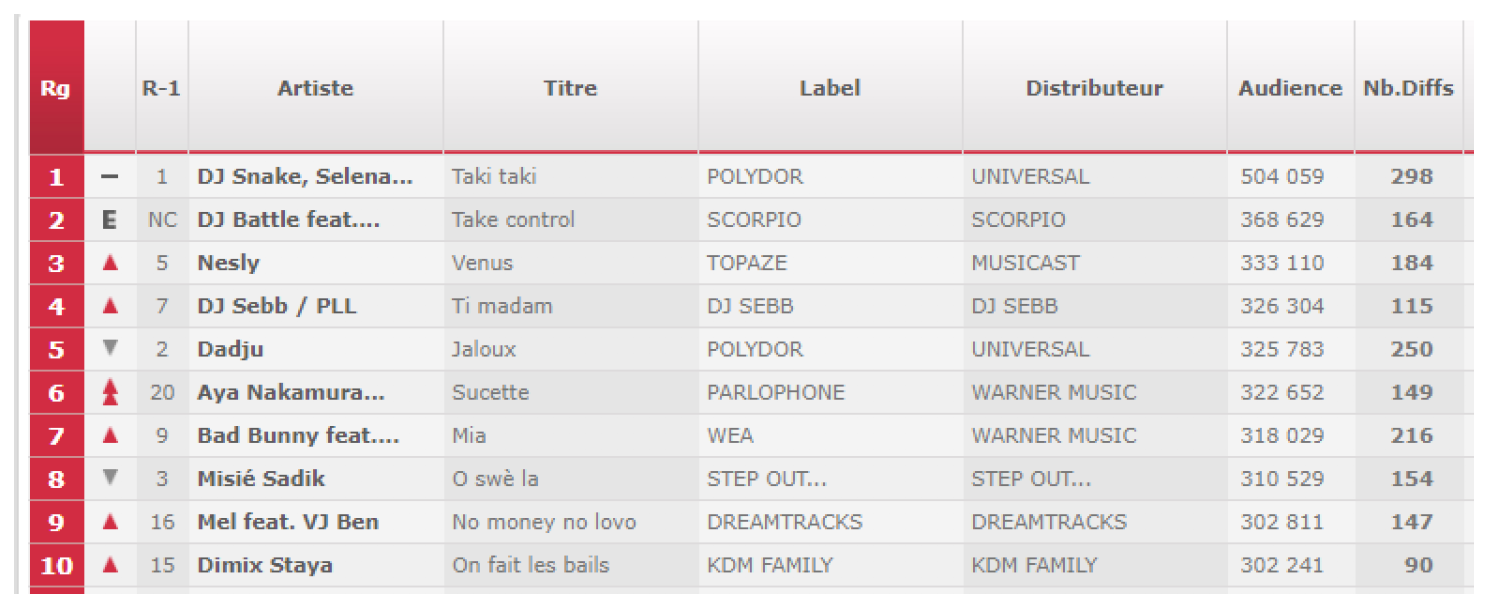Image resolution: width=1486 pixels, height=614 pixels.
Task: Click the Distributeur column header
Action: pos(1094,88)
